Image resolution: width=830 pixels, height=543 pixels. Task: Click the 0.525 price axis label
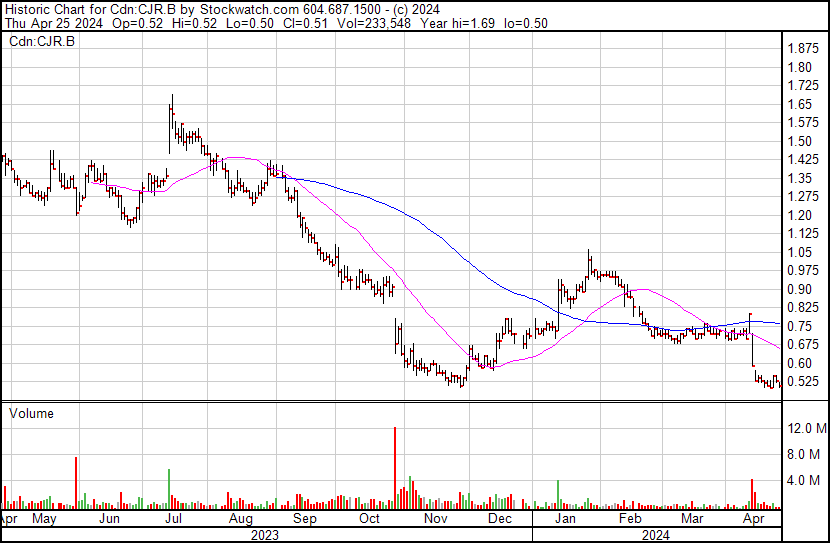point(803,382)
